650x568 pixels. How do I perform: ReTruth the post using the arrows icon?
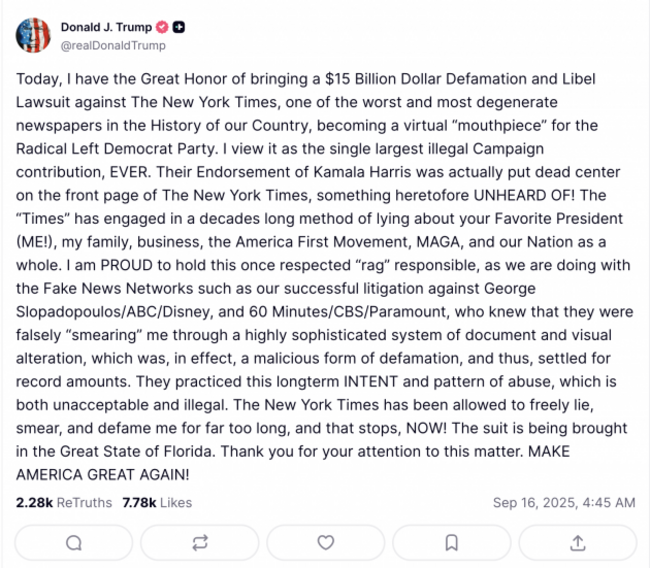click(x=199, y=542)
